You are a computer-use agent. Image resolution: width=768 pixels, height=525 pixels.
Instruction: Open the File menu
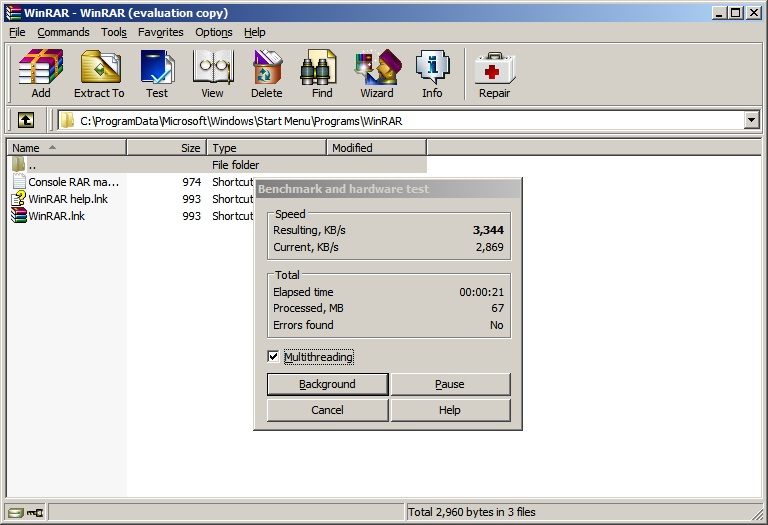click(x=17, y=32)
